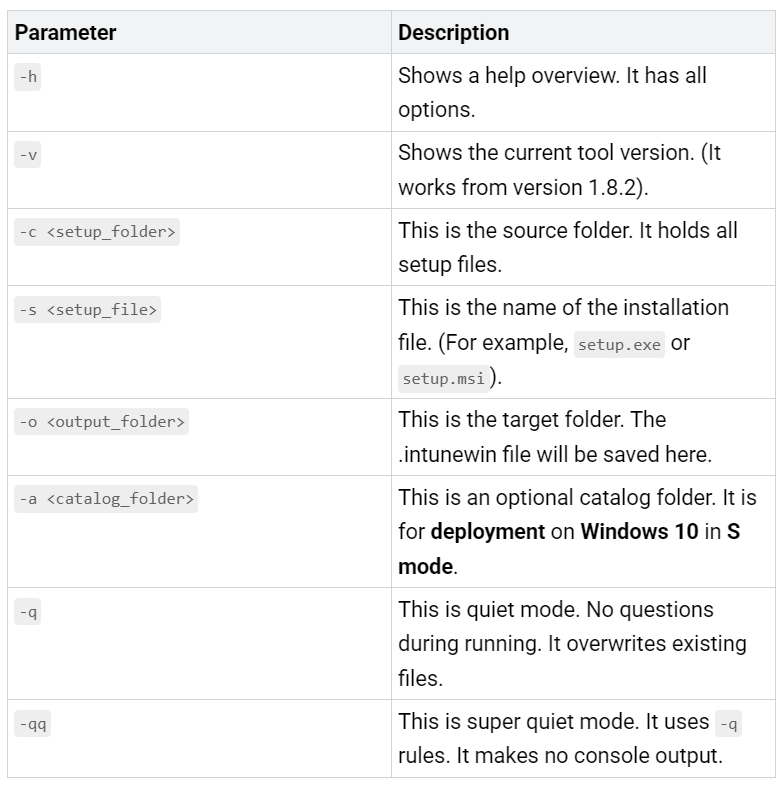Select the -v parameter code
The image size is (783, 786).
[27, 156]
